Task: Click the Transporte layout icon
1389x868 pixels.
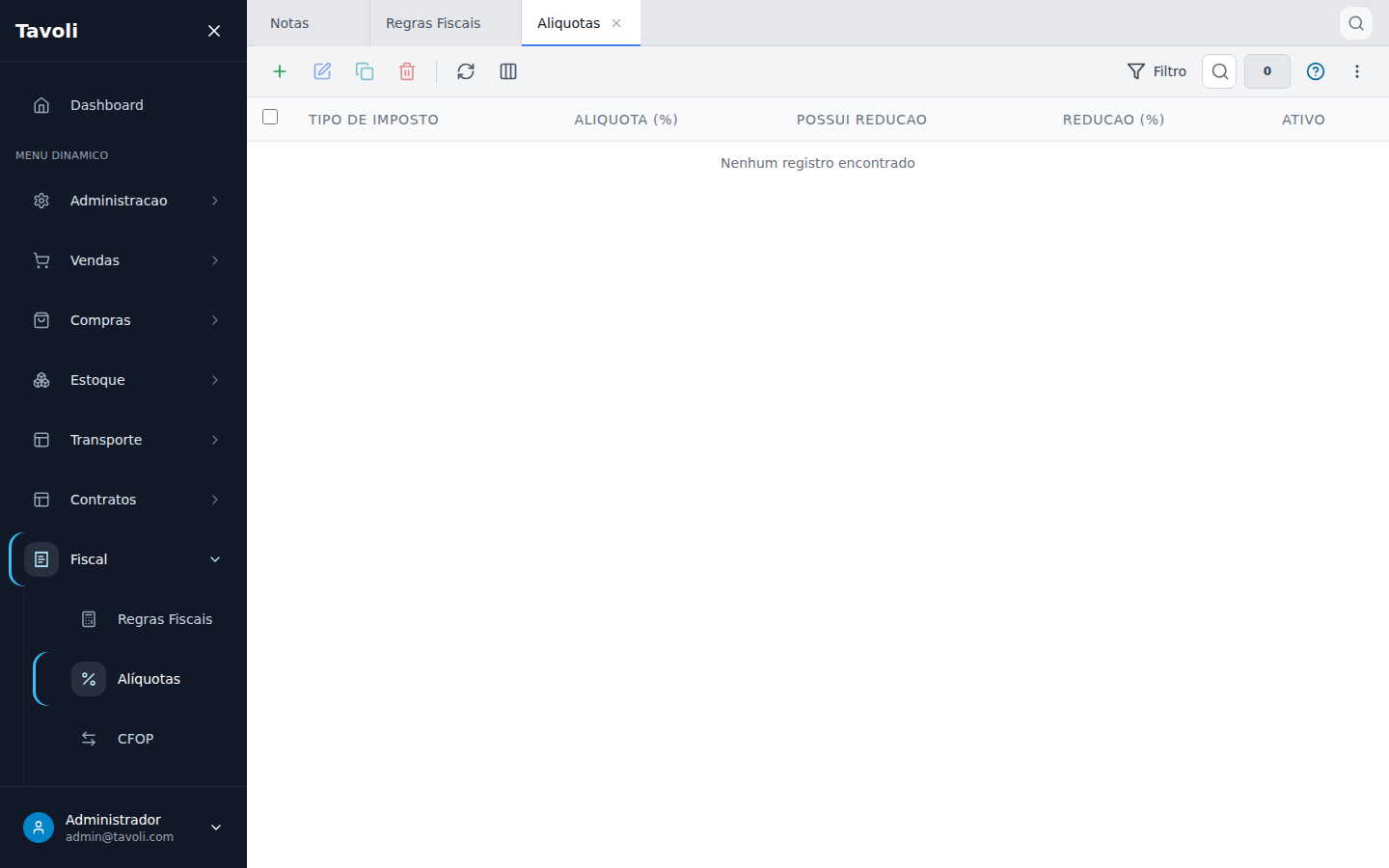Action: (x=41, y=440)
